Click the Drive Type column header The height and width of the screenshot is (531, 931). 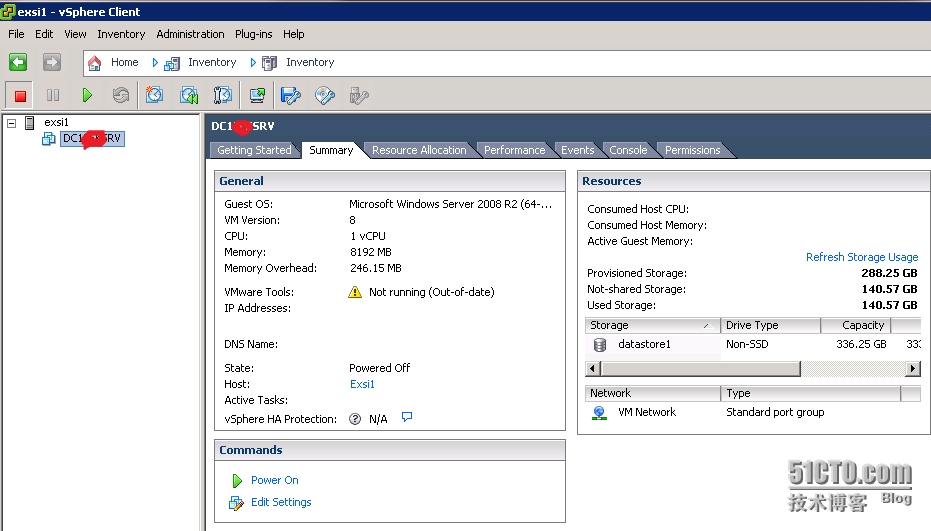click(x=771, y=325)
